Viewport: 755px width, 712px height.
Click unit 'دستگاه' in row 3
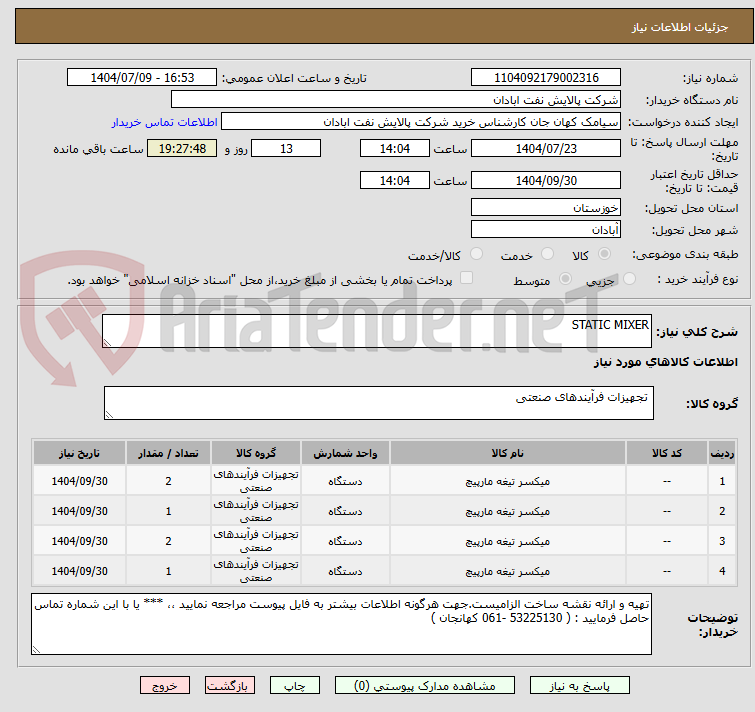345,541
